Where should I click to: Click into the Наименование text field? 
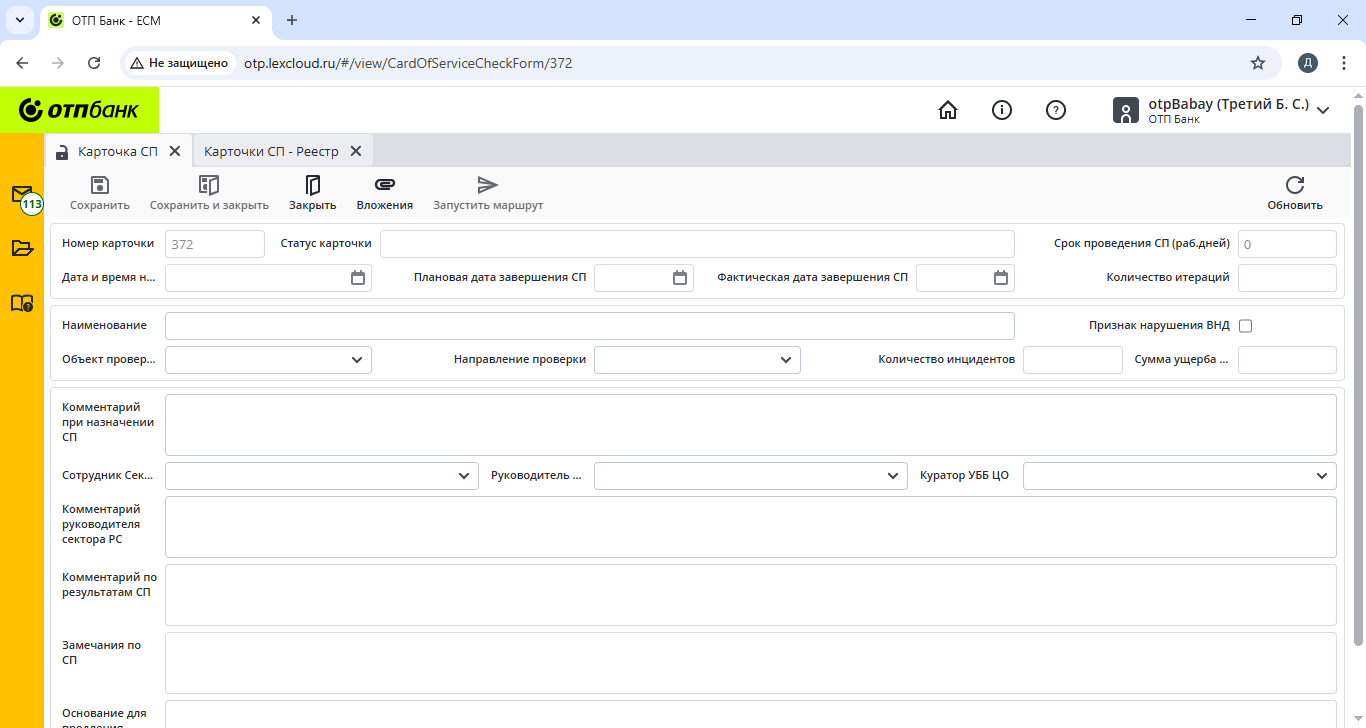(x=589, y=326)
